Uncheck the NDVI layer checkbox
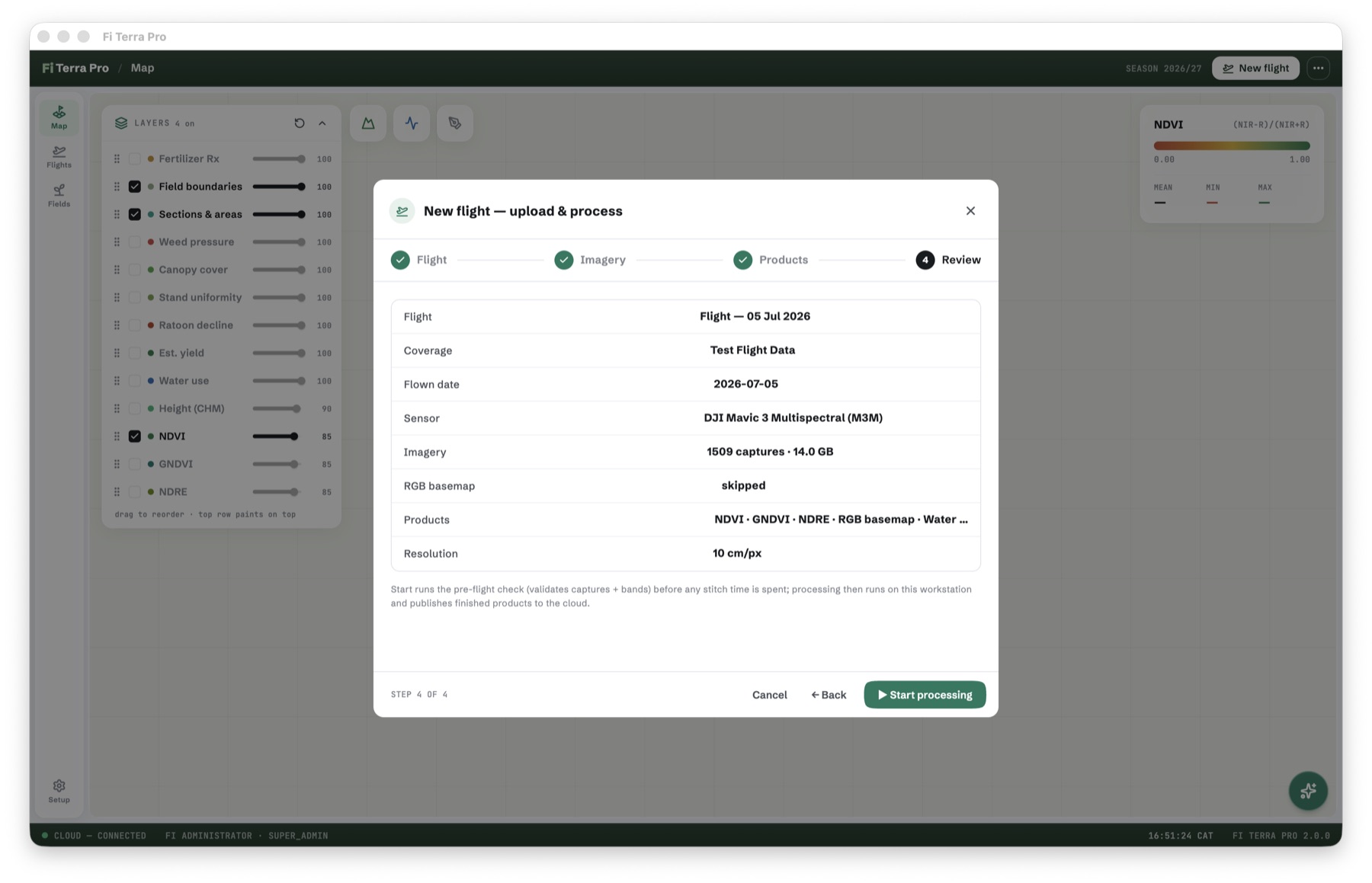Viewport: 1372px width, 883px height. pyautogui.click(x=135, y=437)
